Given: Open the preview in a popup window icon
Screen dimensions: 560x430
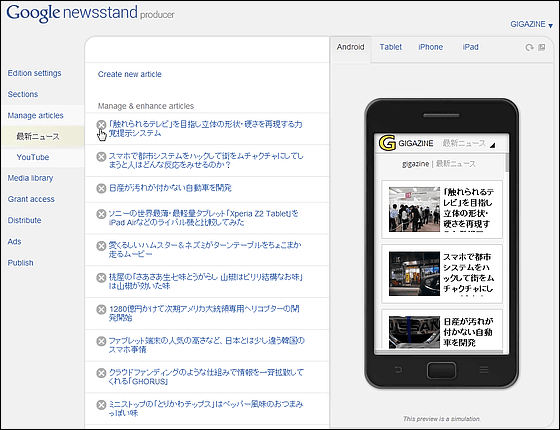Looking at the screenshot, I should click(542, 47).
